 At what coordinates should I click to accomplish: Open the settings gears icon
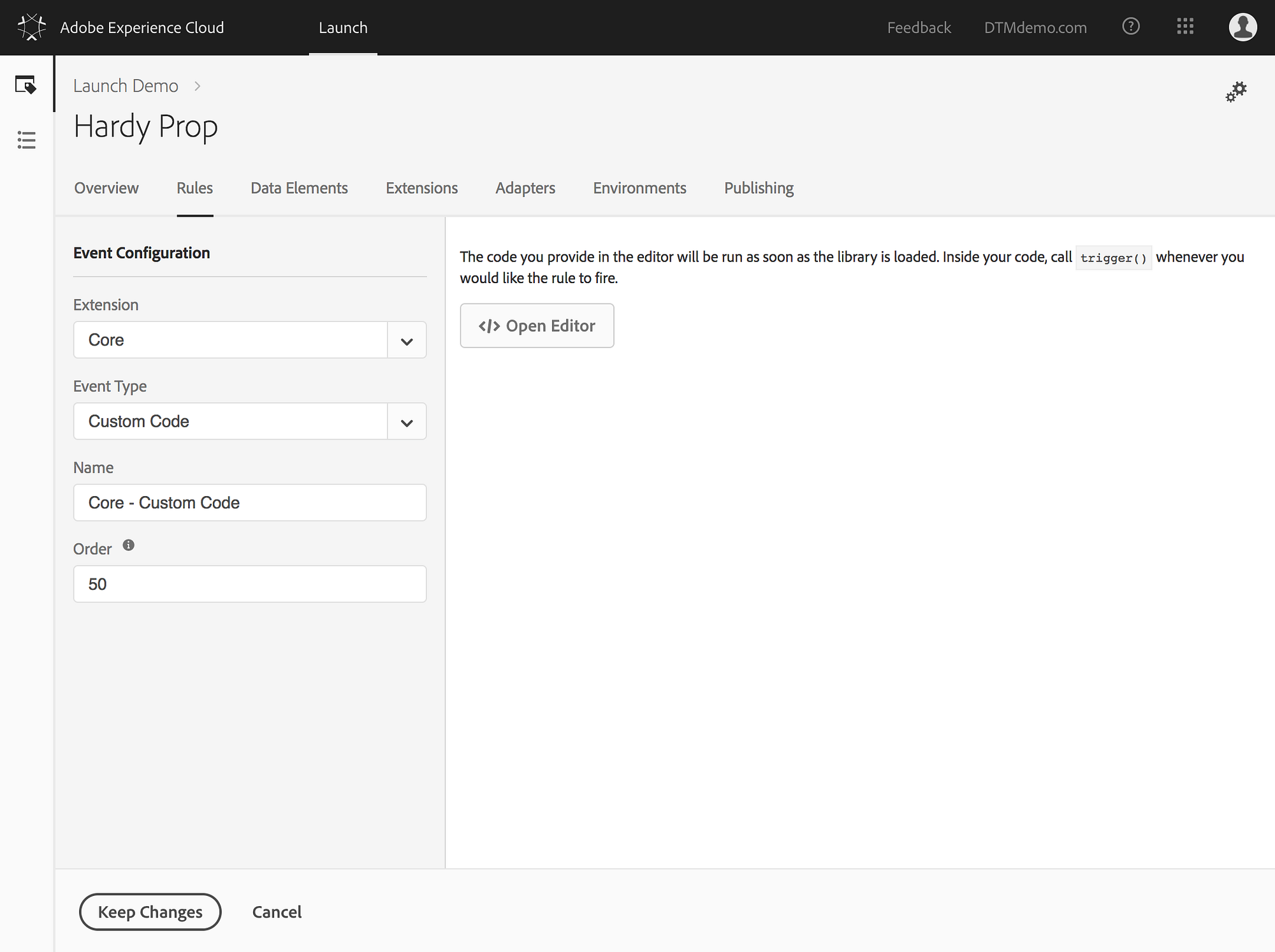(x=1235, y=92)
